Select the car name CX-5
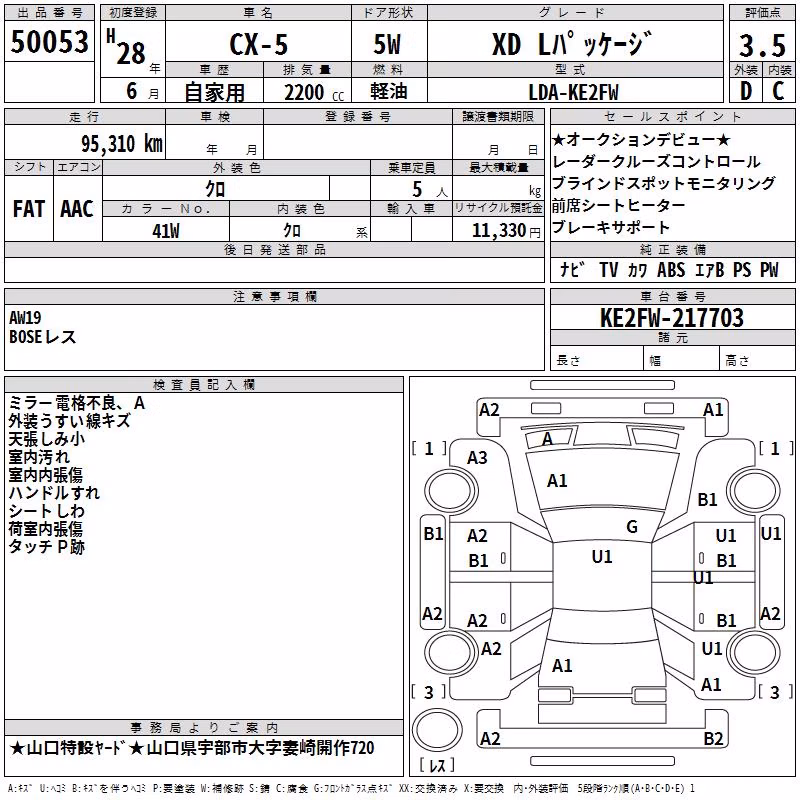The image size is (800, 800). tap(259, 44)
